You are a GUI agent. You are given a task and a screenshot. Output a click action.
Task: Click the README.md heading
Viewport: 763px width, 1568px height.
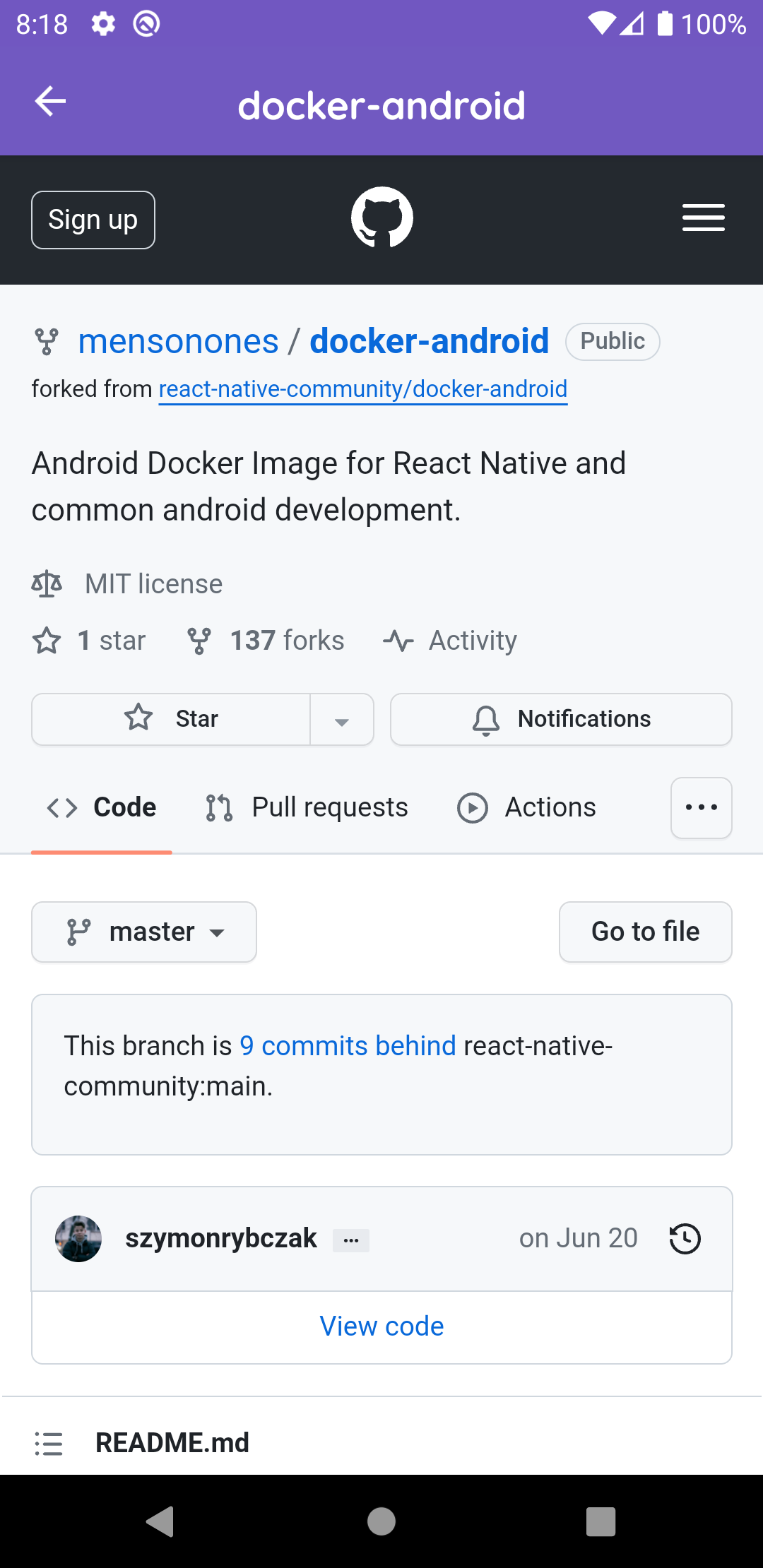coord(172,1443)
